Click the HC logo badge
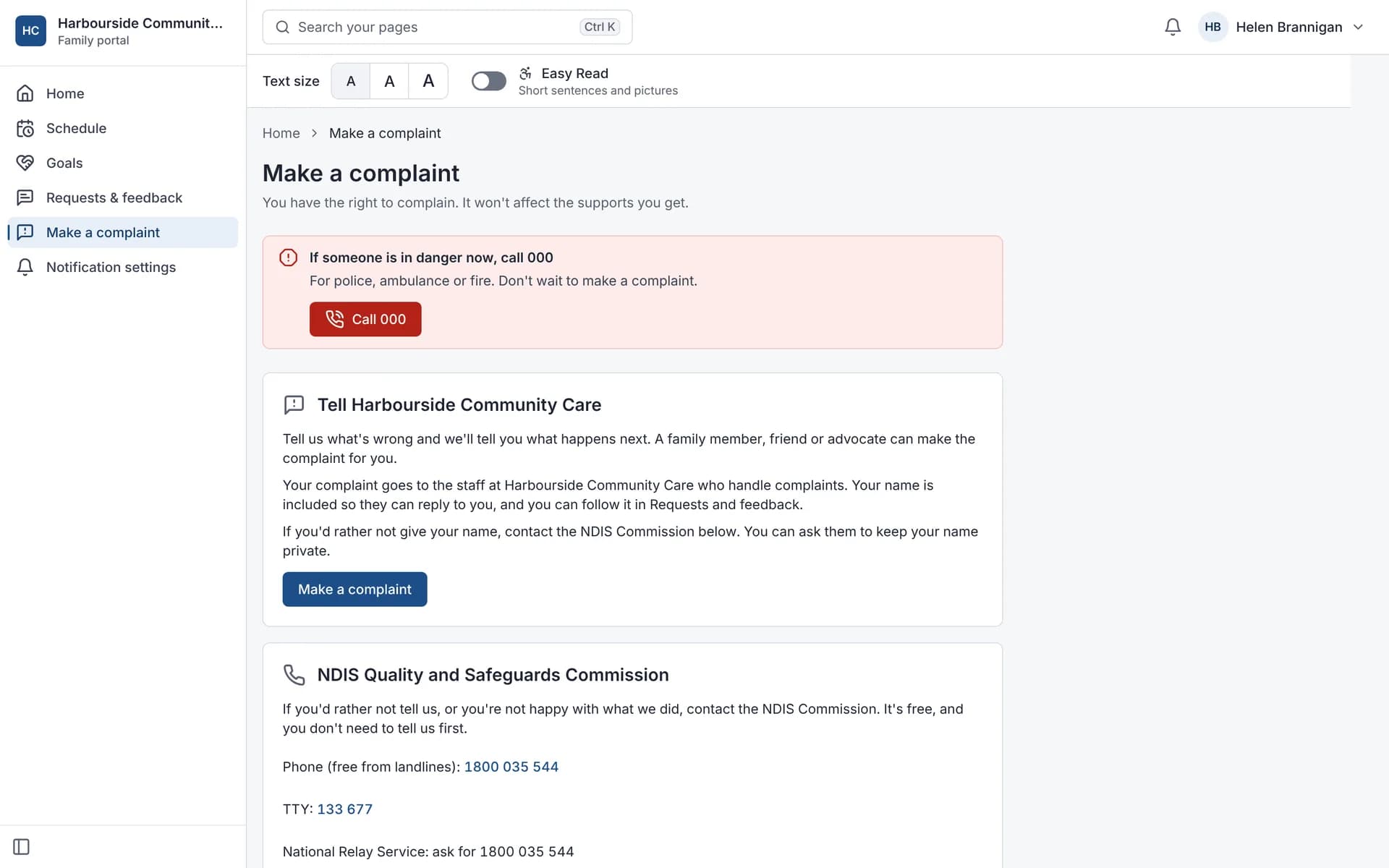 click(x=30, y=30)
